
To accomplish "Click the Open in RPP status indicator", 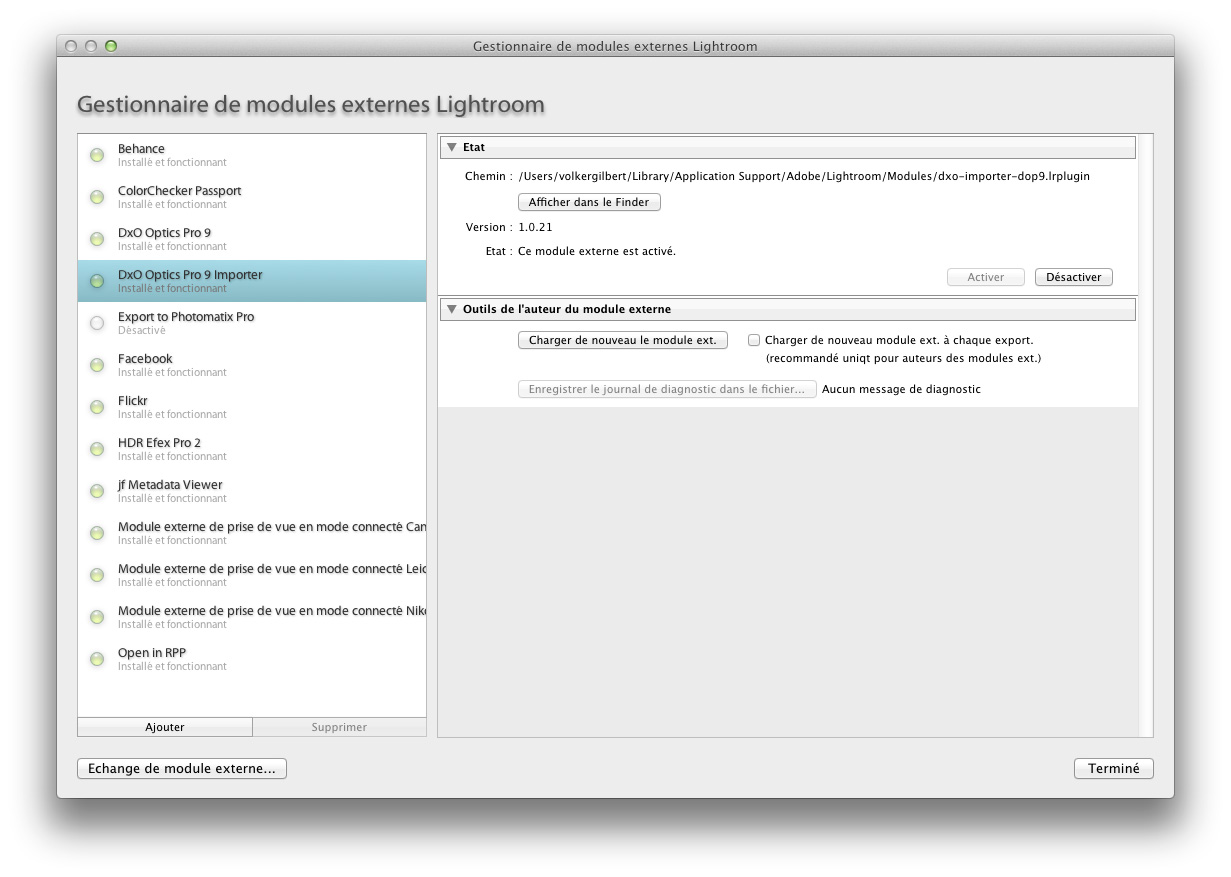I will click(97, 659).
